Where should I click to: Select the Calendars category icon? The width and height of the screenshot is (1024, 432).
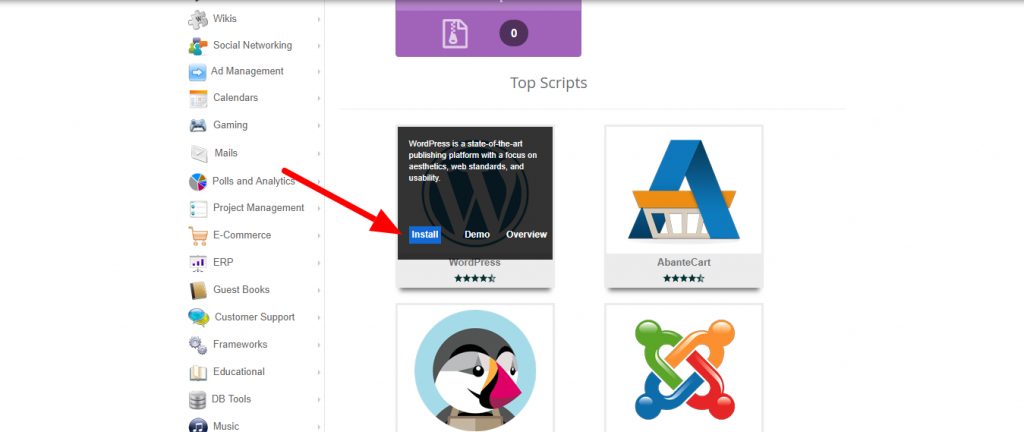tap(198, 99)
